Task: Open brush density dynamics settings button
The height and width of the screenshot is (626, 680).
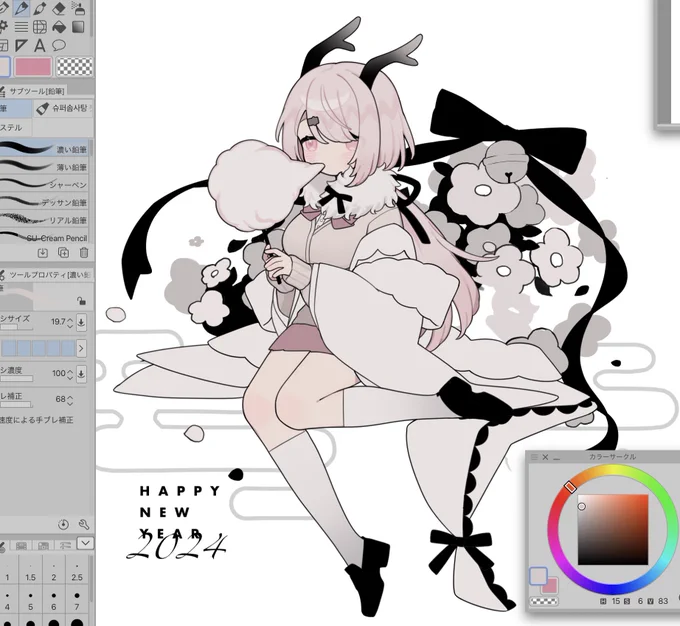Action: (x=81, y=374)
